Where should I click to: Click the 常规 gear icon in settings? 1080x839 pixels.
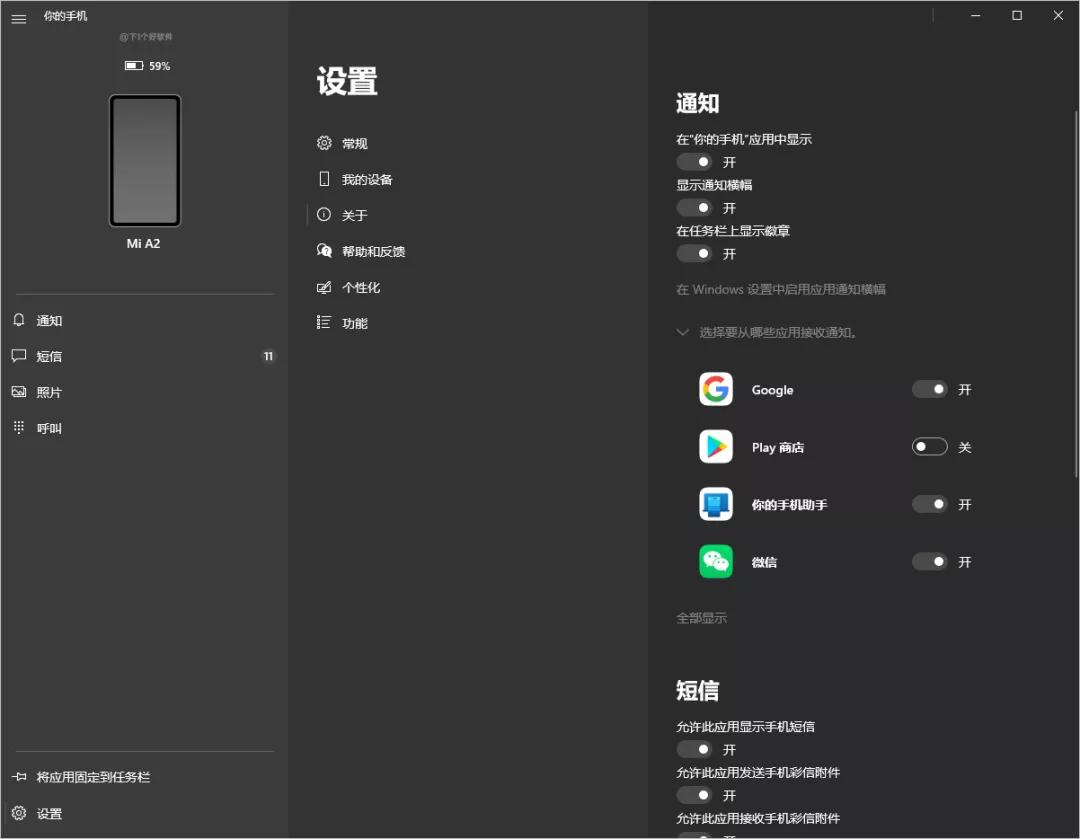[x=324, y=143]
